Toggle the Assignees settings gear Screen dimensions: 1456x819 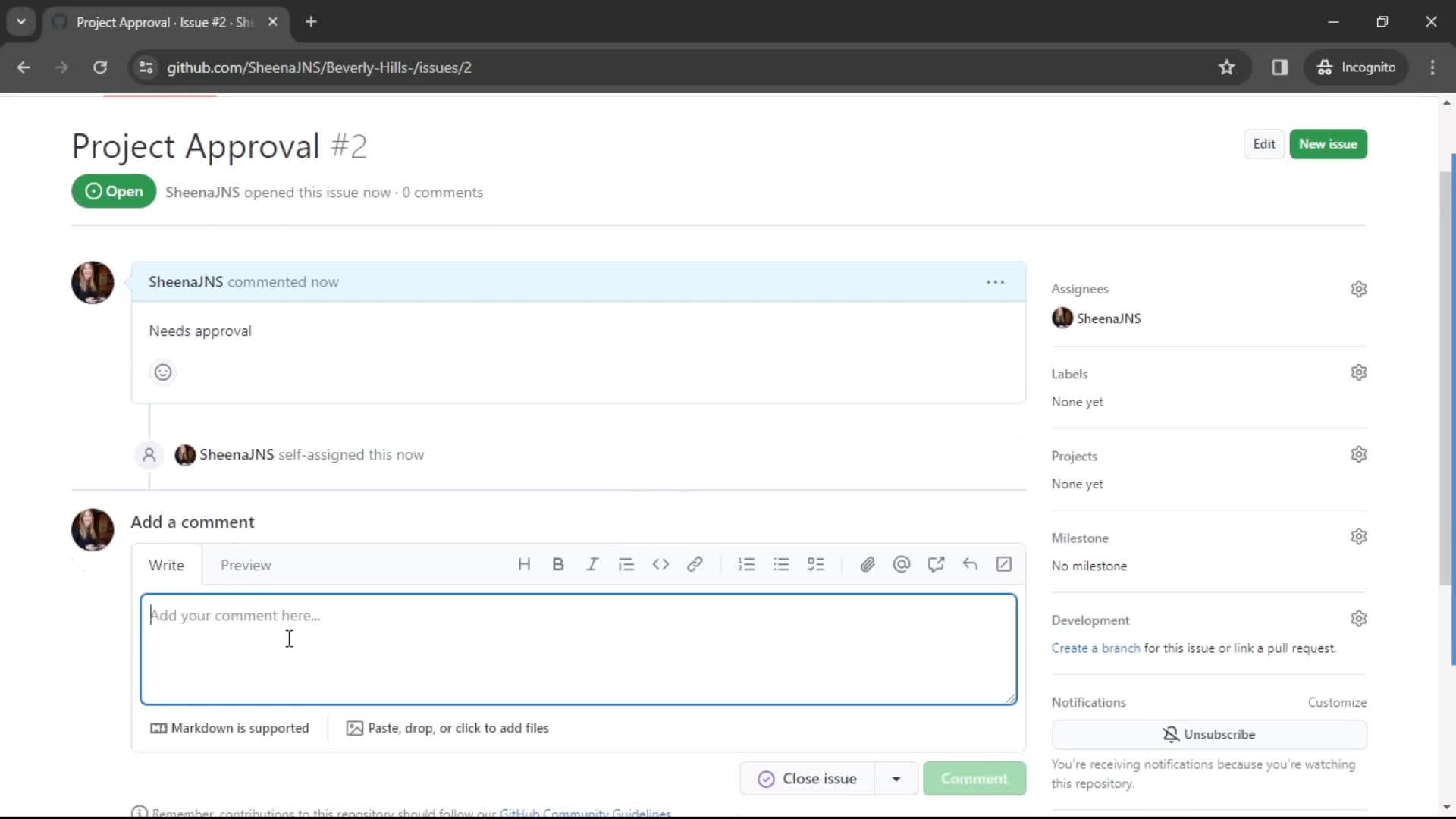point(1358,289)
